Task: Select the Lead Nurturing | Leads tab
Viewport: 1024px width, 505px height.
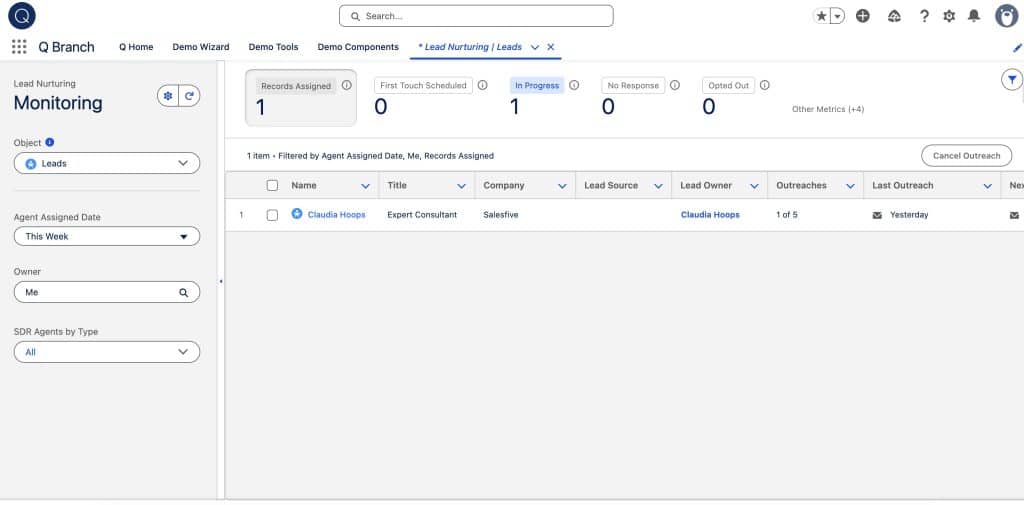Action: [x=470, y=47]
